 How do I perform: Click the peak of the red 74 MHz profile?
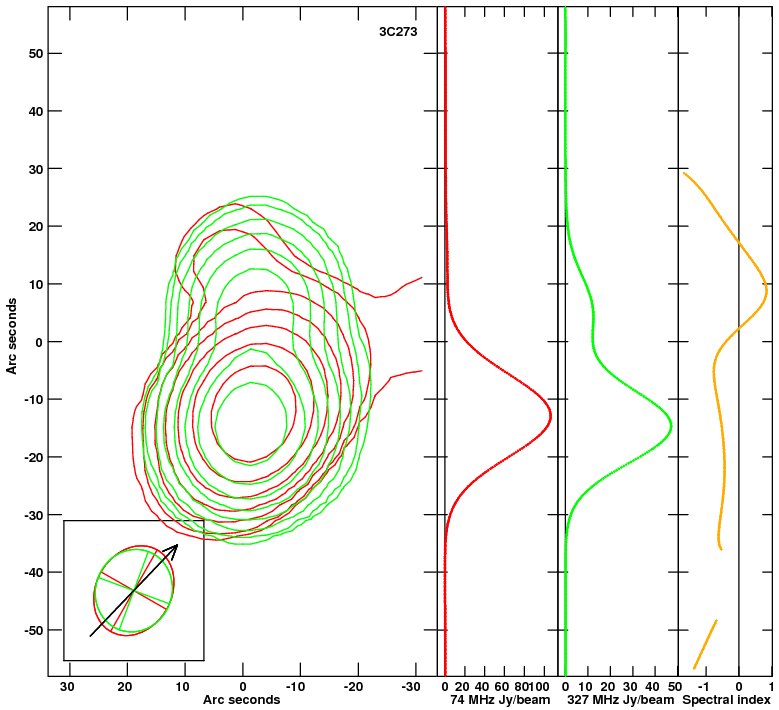551,416
